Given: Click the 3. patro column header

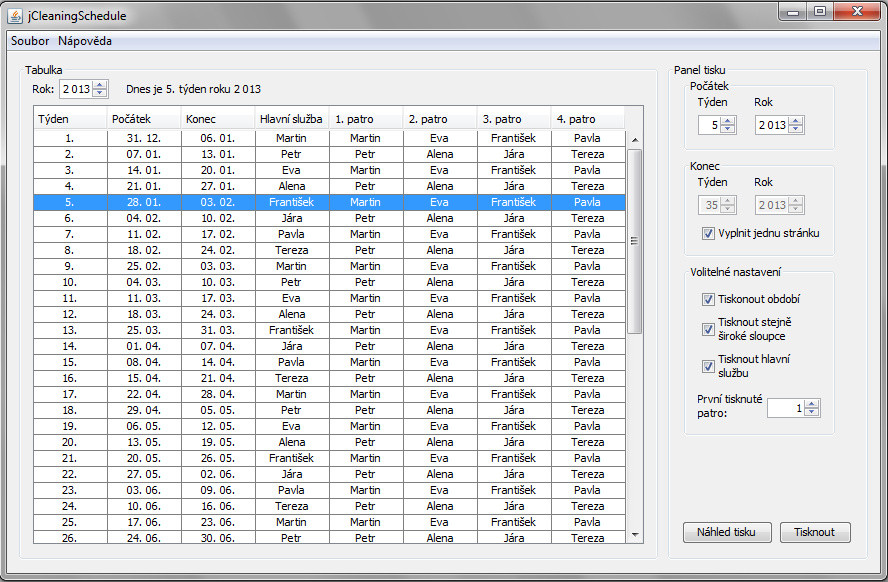Looking at the screenshot, I should [x=514, y=119].
